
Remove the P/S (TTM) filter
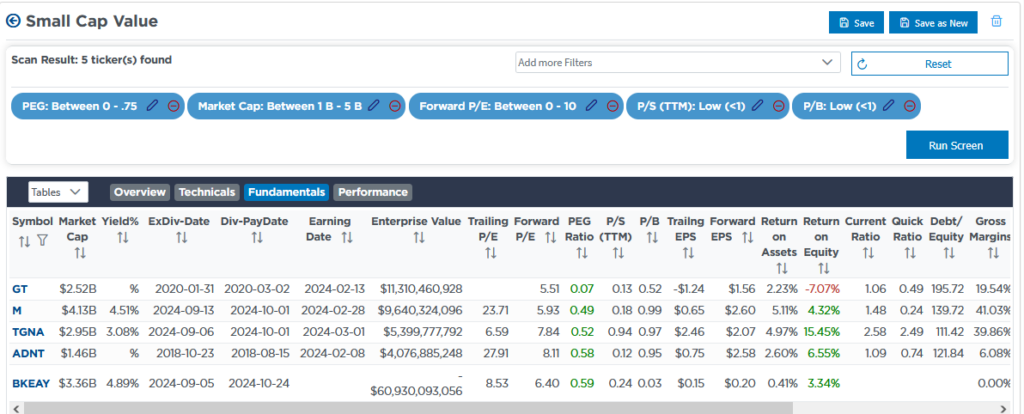778,106
